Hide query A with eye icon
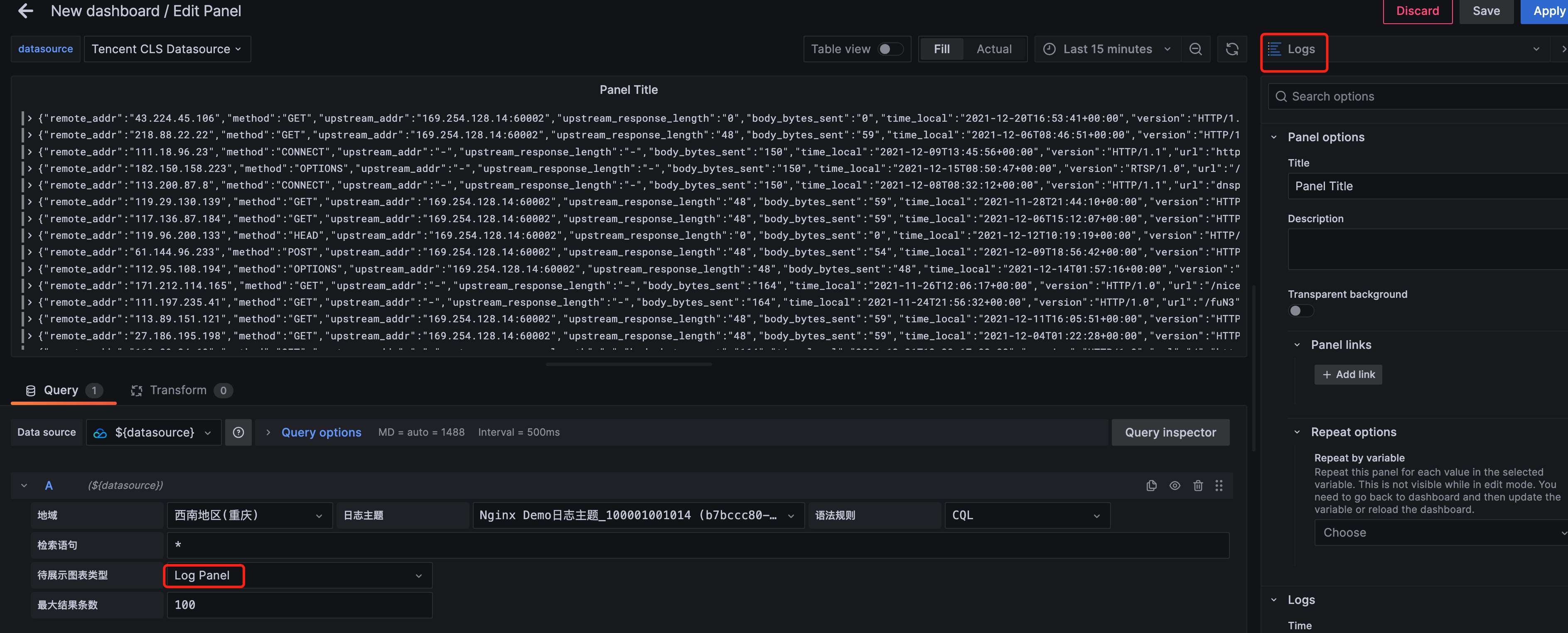Screen dimensions: 1568x633 [x=1174, y=485]
